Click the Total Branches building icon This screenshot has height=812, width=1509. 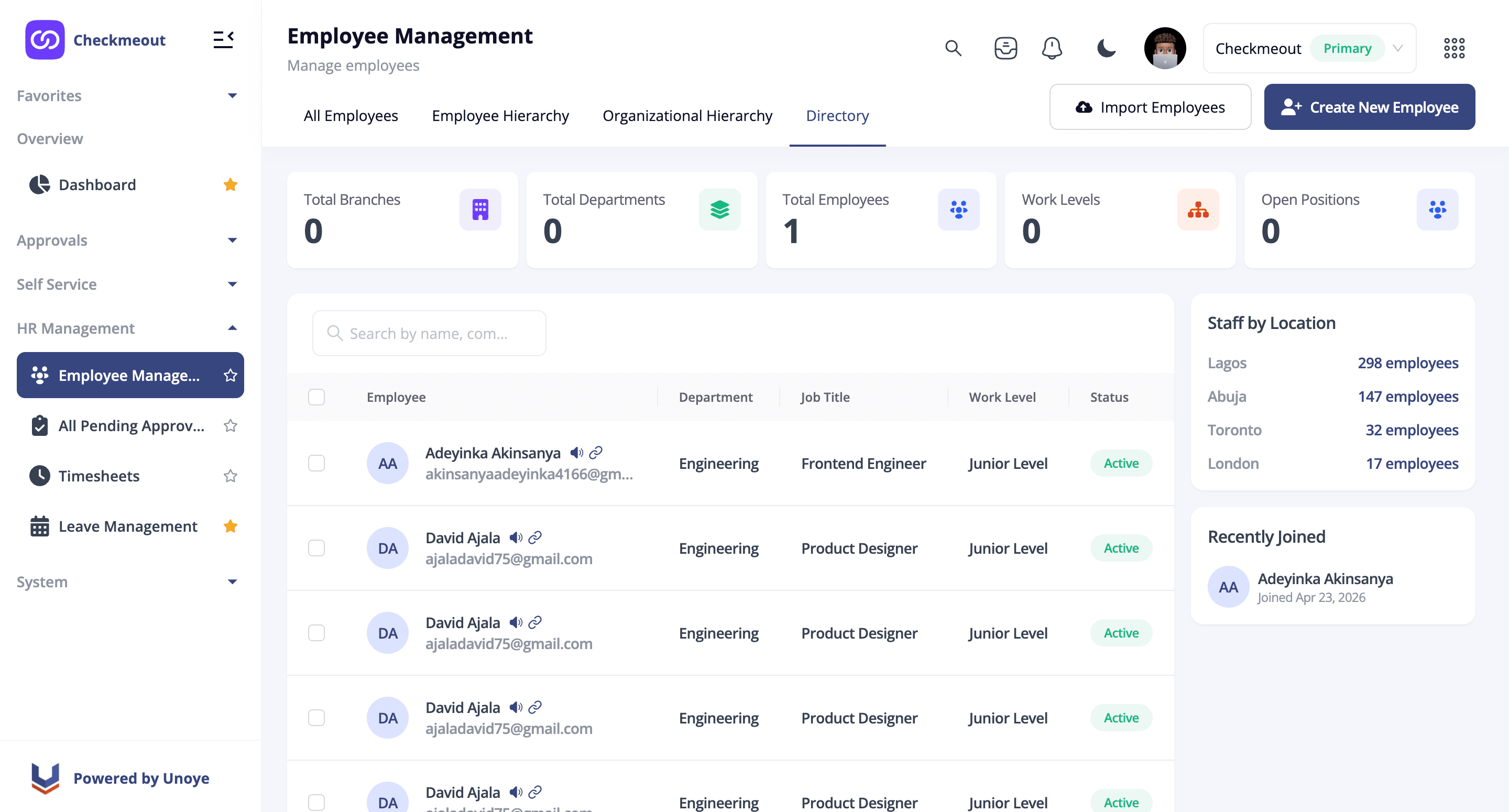480,209
